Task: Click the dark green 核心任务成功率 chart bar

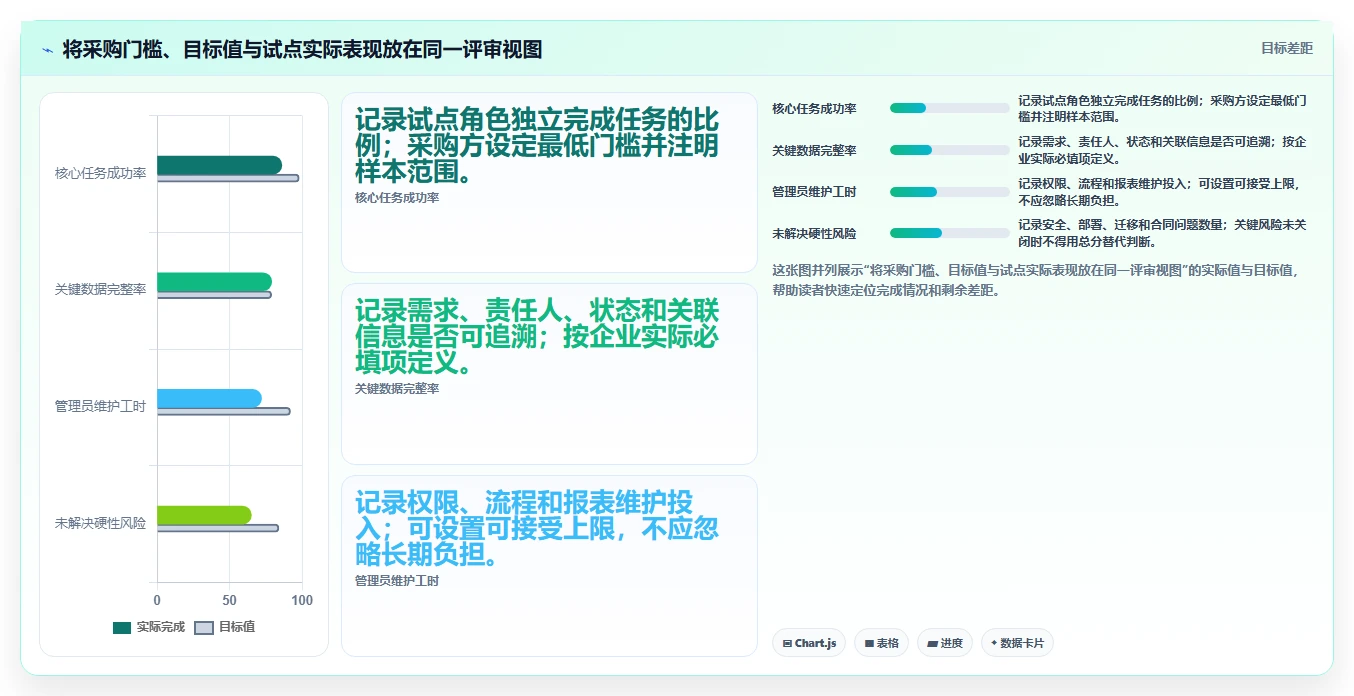Action: (x=219, y=165)
